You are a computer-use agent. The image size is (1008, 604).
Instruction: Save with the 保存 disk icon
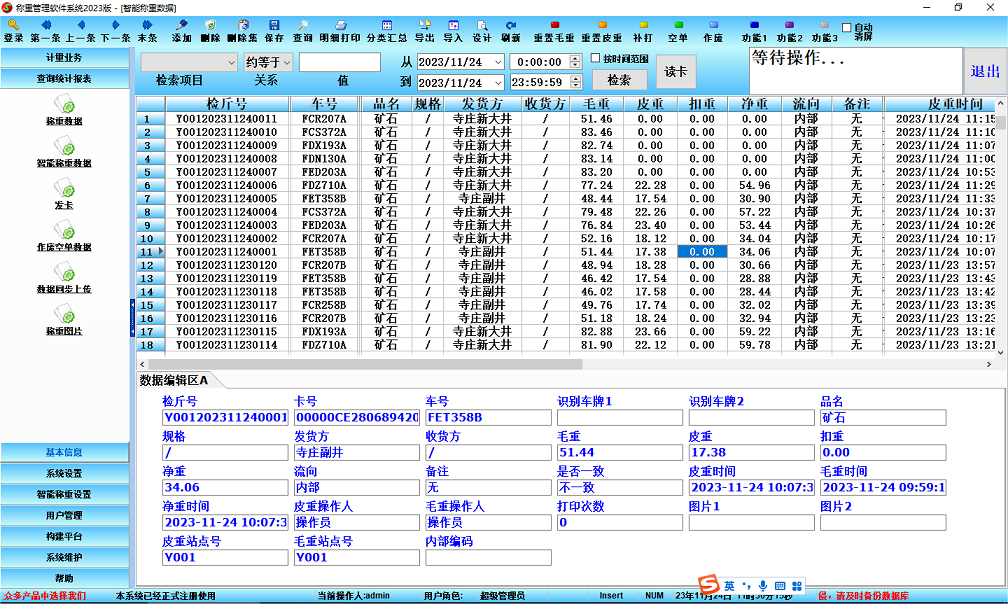[x=274, y=31]
